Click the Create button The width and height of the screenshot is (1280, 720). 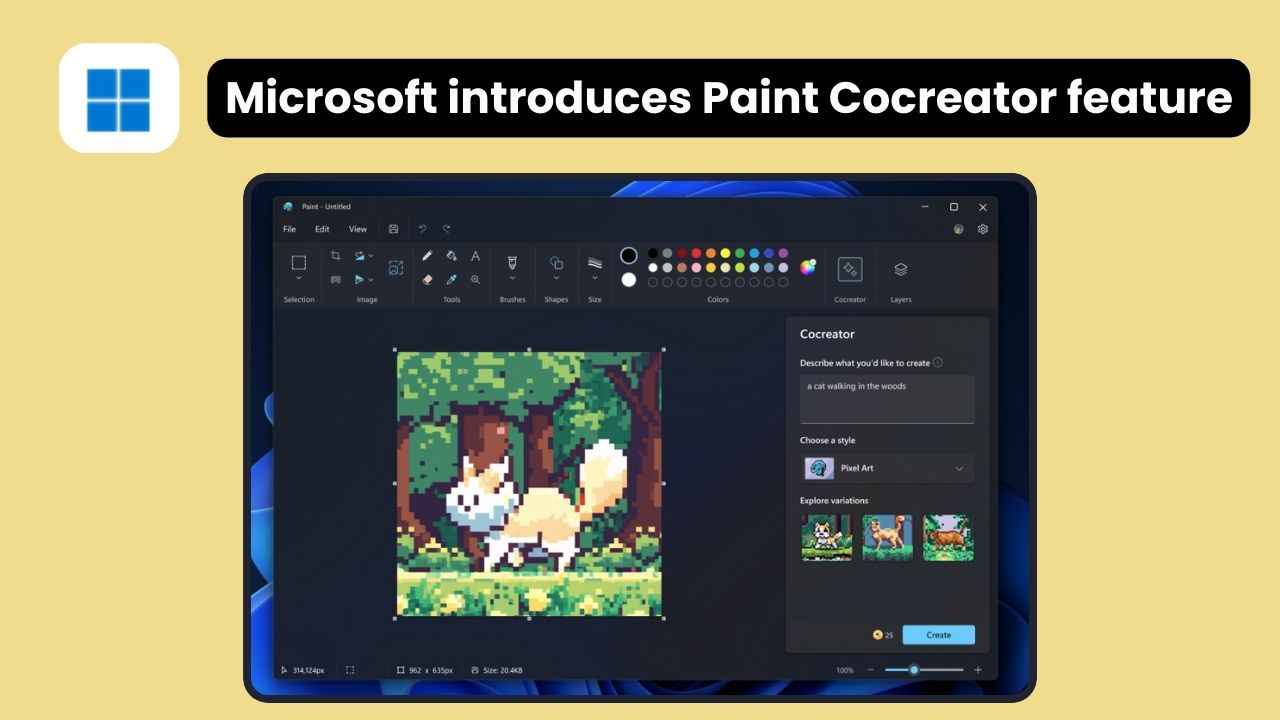tap(938, 635)
